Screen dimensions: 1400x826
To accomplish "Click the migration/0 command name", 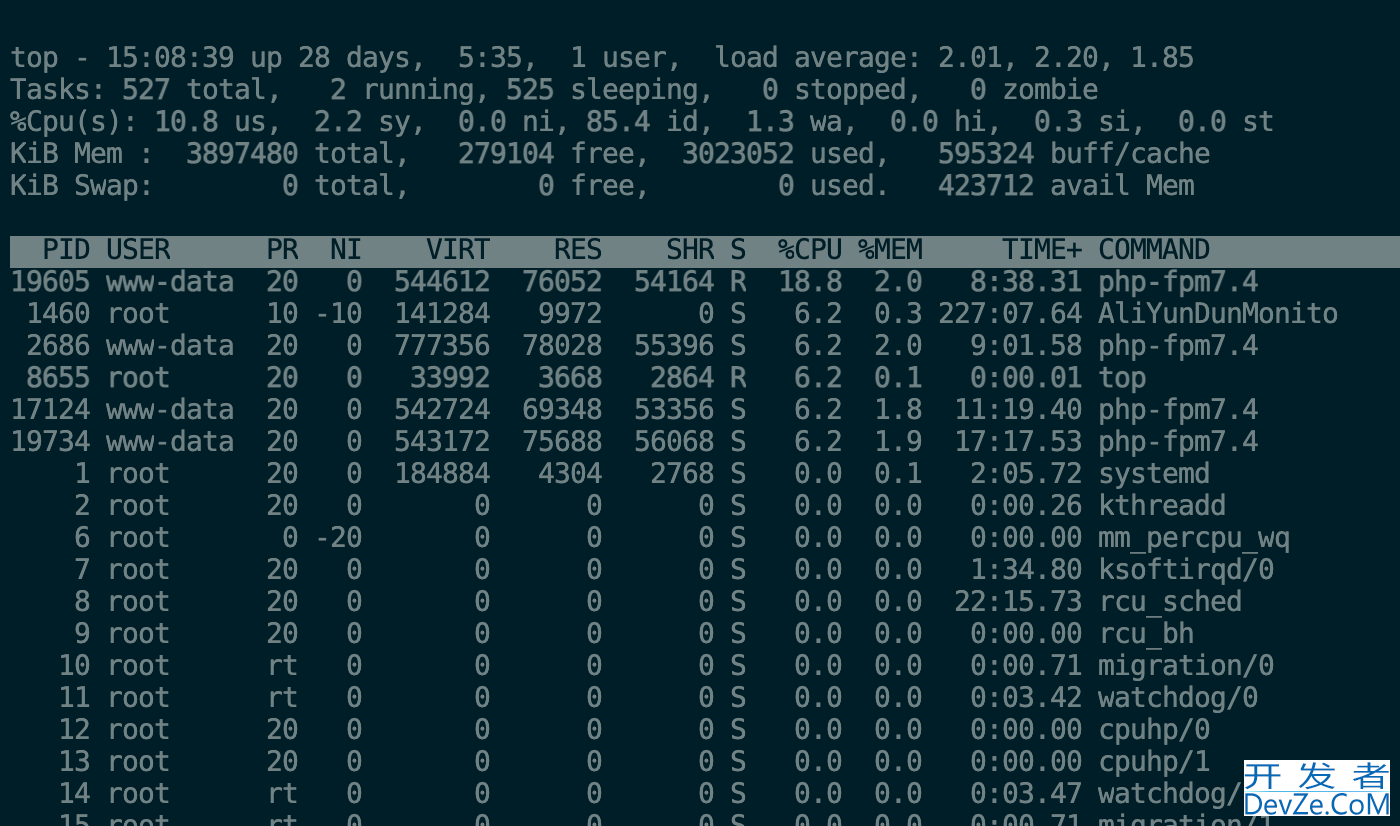I will 1186,666.
